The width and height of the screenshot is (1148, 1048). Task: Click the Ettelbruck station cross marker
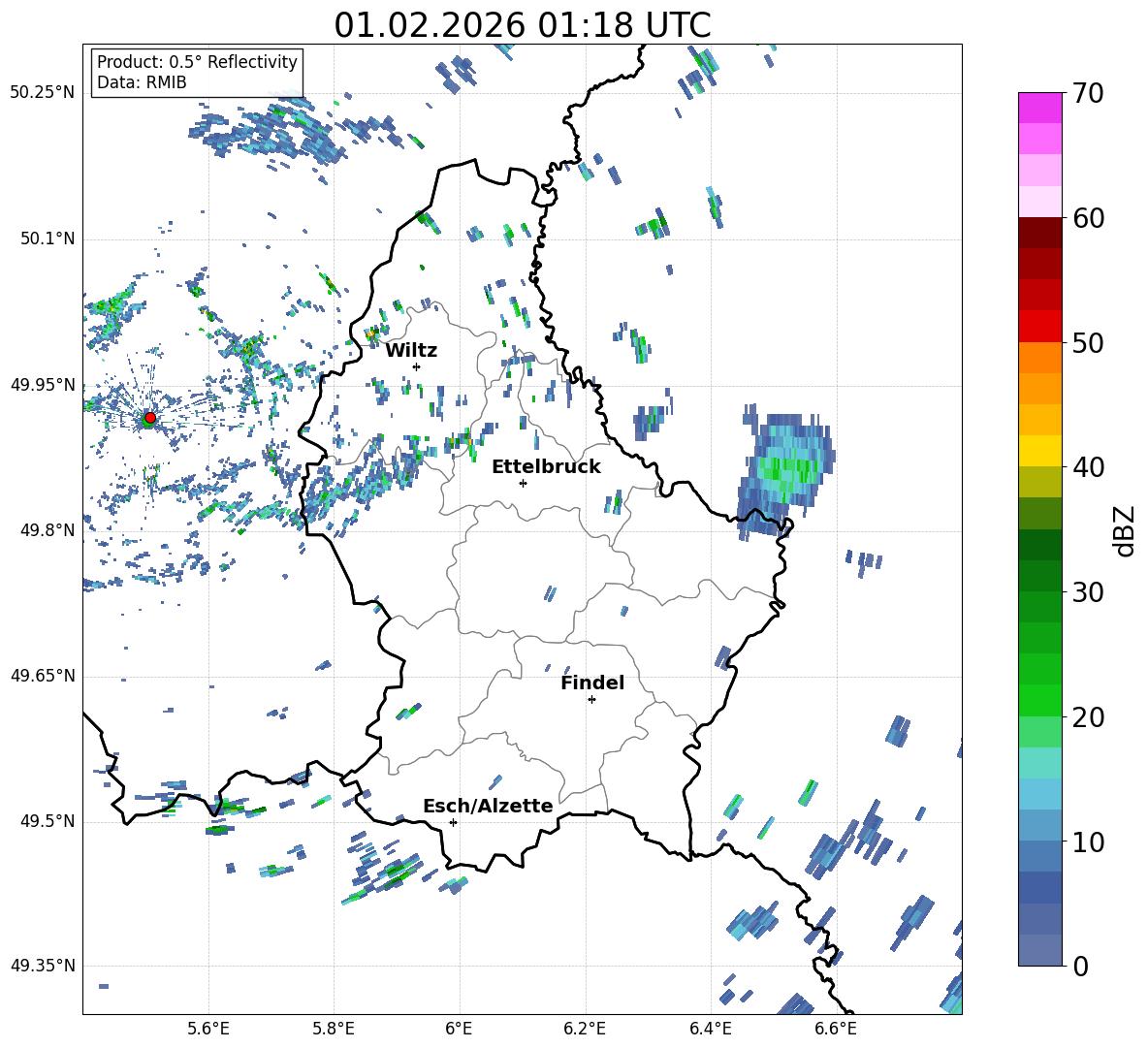(523, 483)
